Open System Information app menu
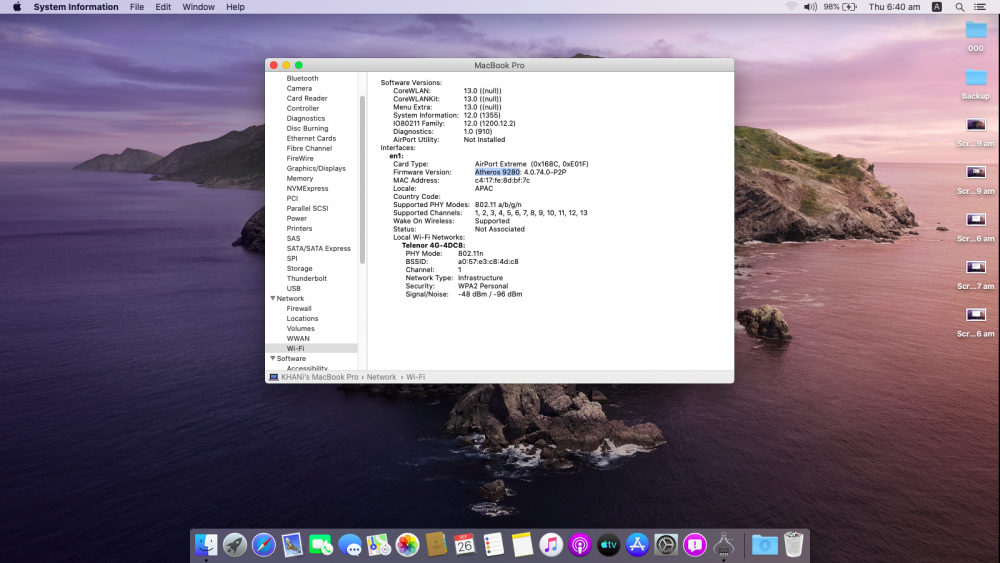 (x=76, y=7)
